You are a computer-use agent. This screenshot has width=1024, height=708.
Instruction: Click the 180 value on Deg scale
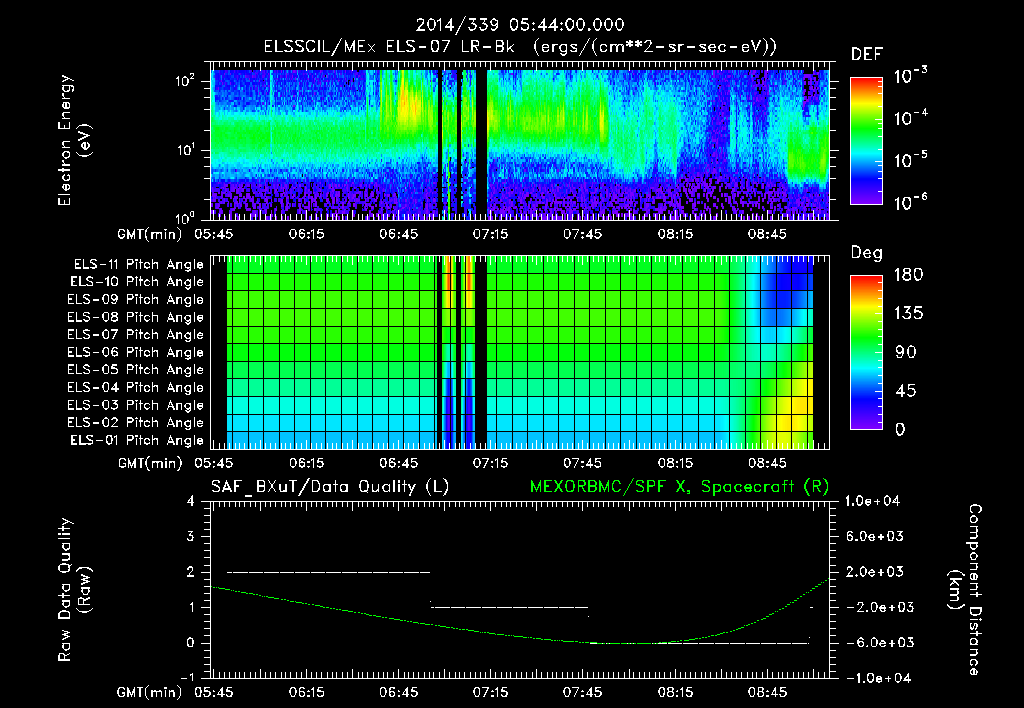[x=908, y=274]
